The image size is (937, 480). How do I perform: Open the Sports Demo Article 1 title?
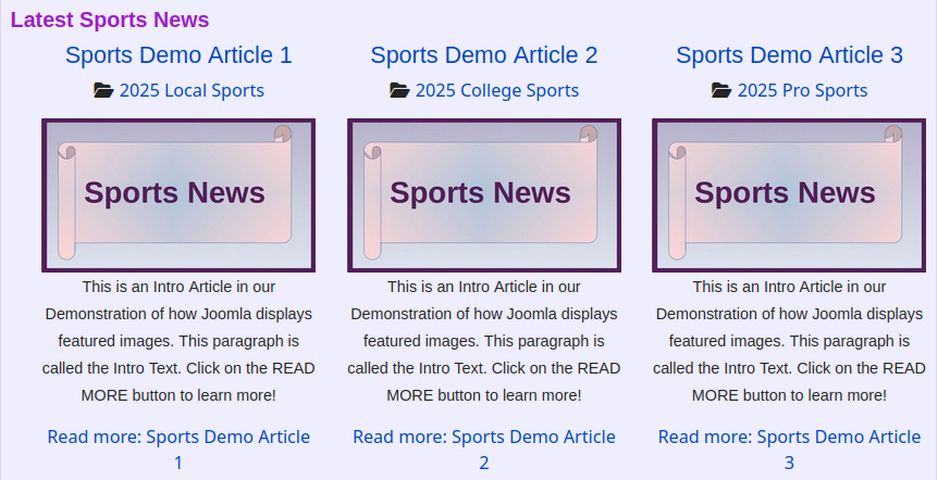click(x=178, y=55)
